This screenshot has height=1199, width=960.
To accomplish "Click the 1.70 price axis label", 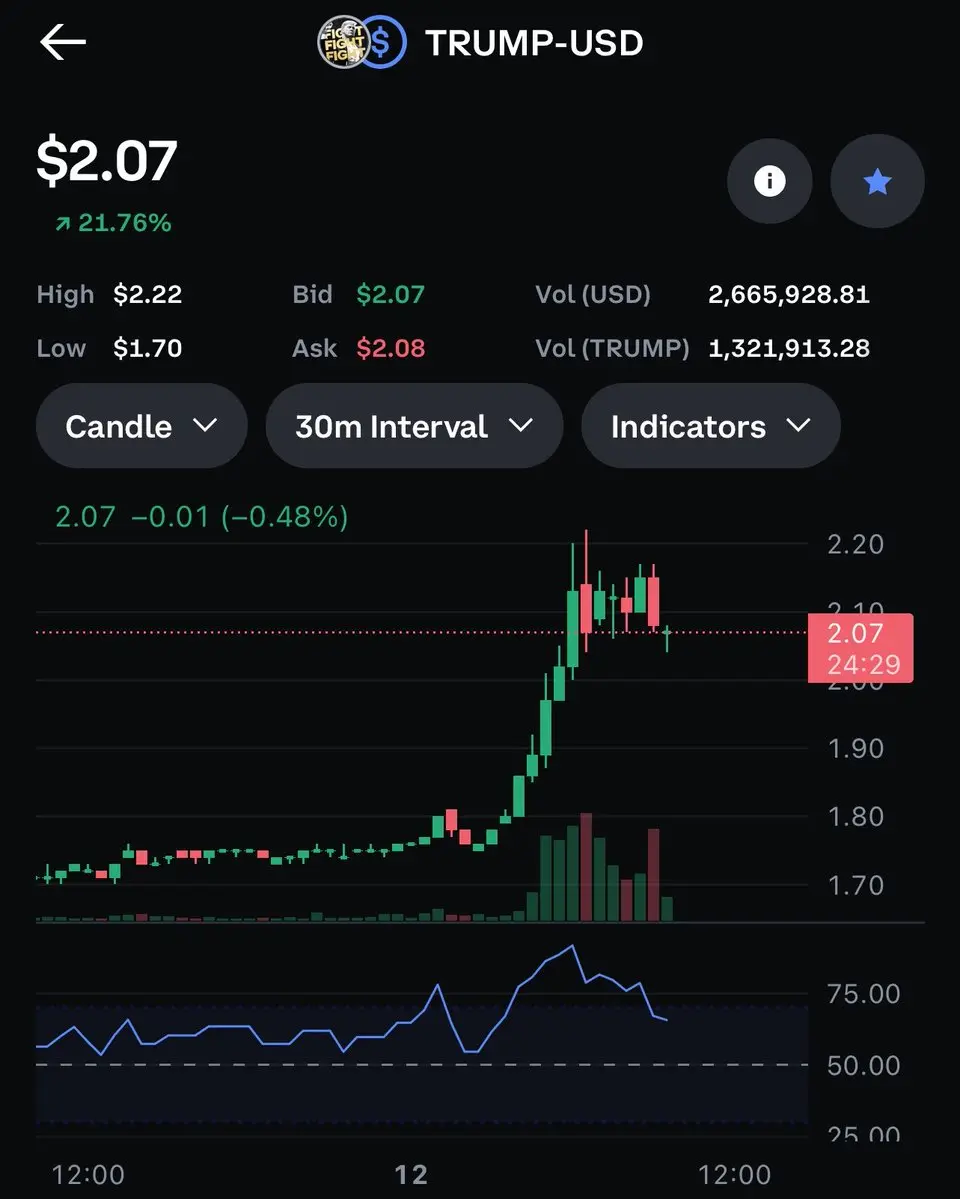I will pos(855,885).
